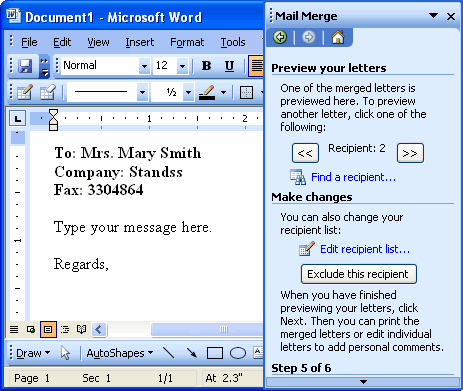Open the Normal style dropdown
Viewport: 463px width, 391px height.
pyautogui.click(x=144, y=66)
